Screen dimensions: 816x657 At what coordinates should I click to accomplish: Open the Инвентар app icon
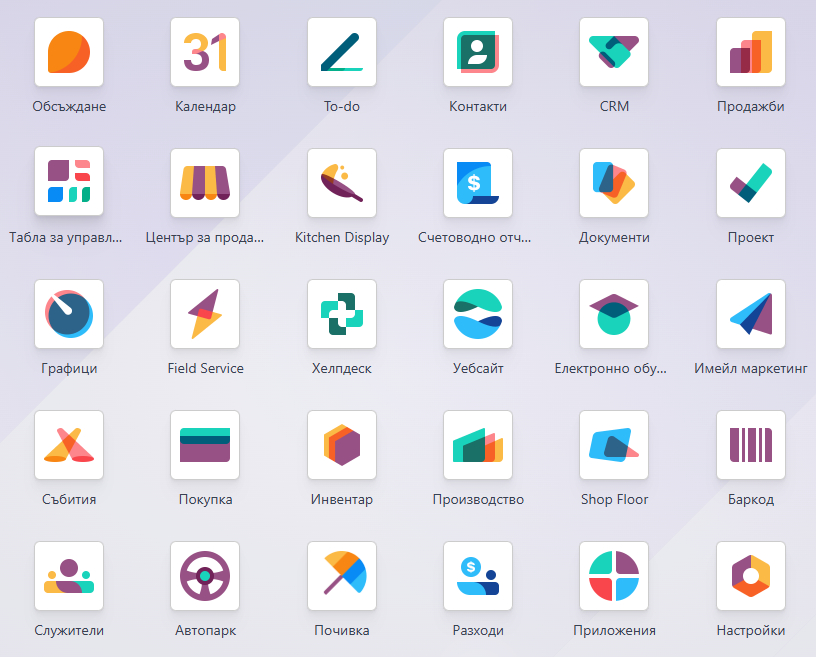tap(342, 445)
